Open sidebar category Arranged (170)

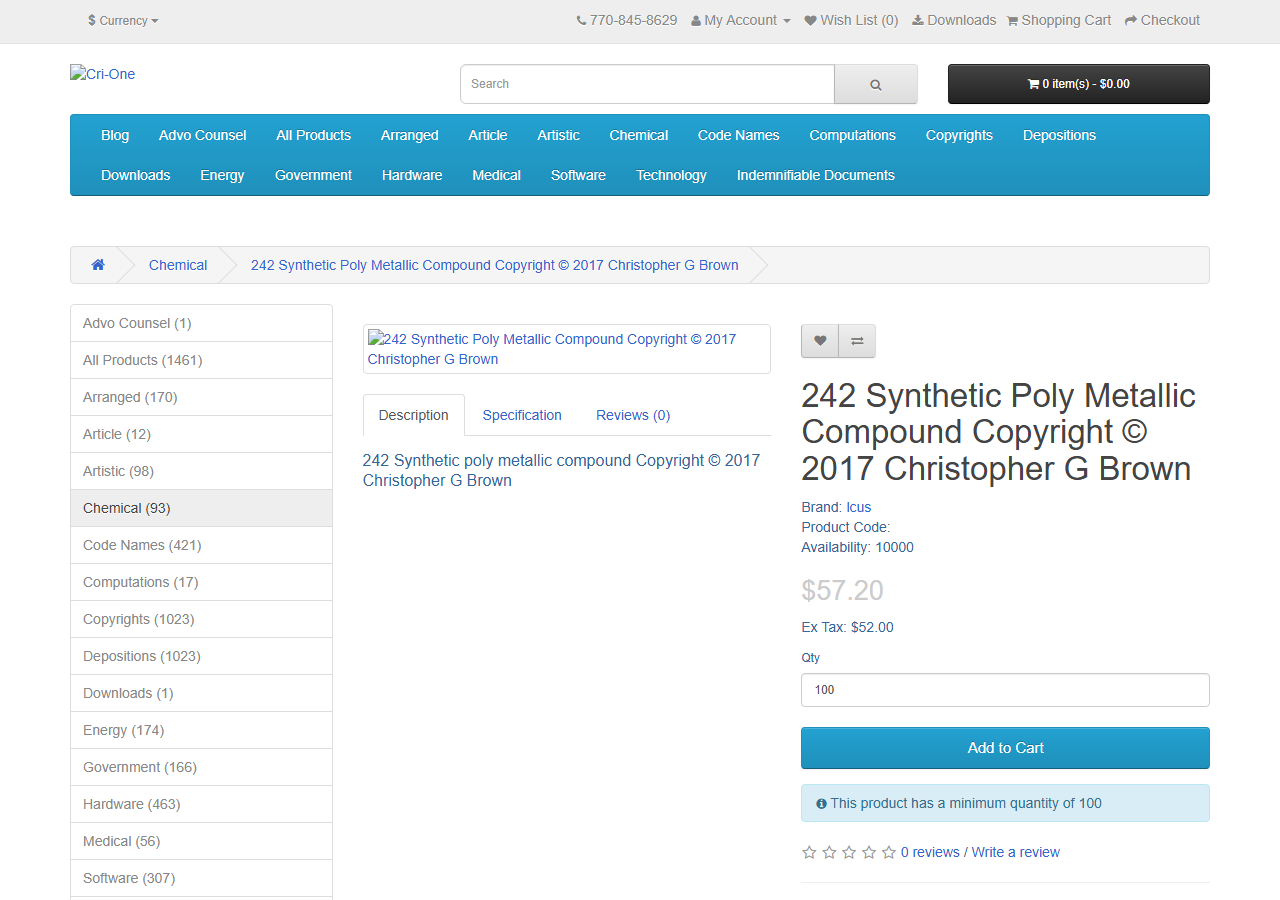click(x=201, y=397)
